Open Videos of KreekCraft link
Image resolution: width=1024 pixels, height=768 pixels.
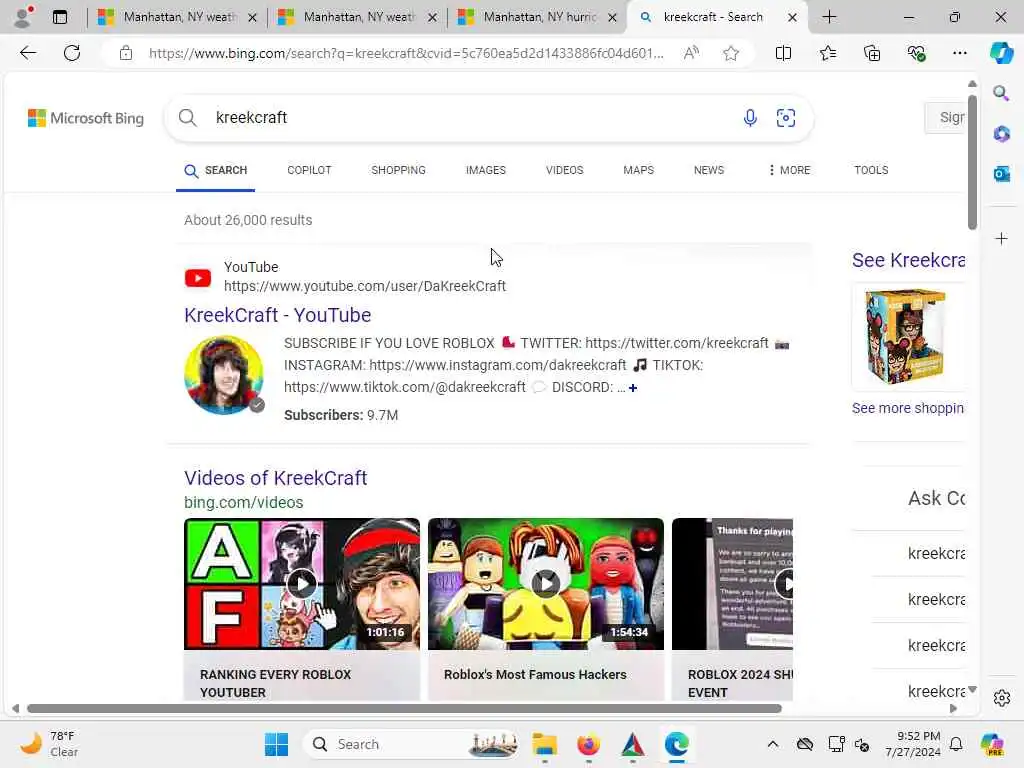tap(276, 478)
